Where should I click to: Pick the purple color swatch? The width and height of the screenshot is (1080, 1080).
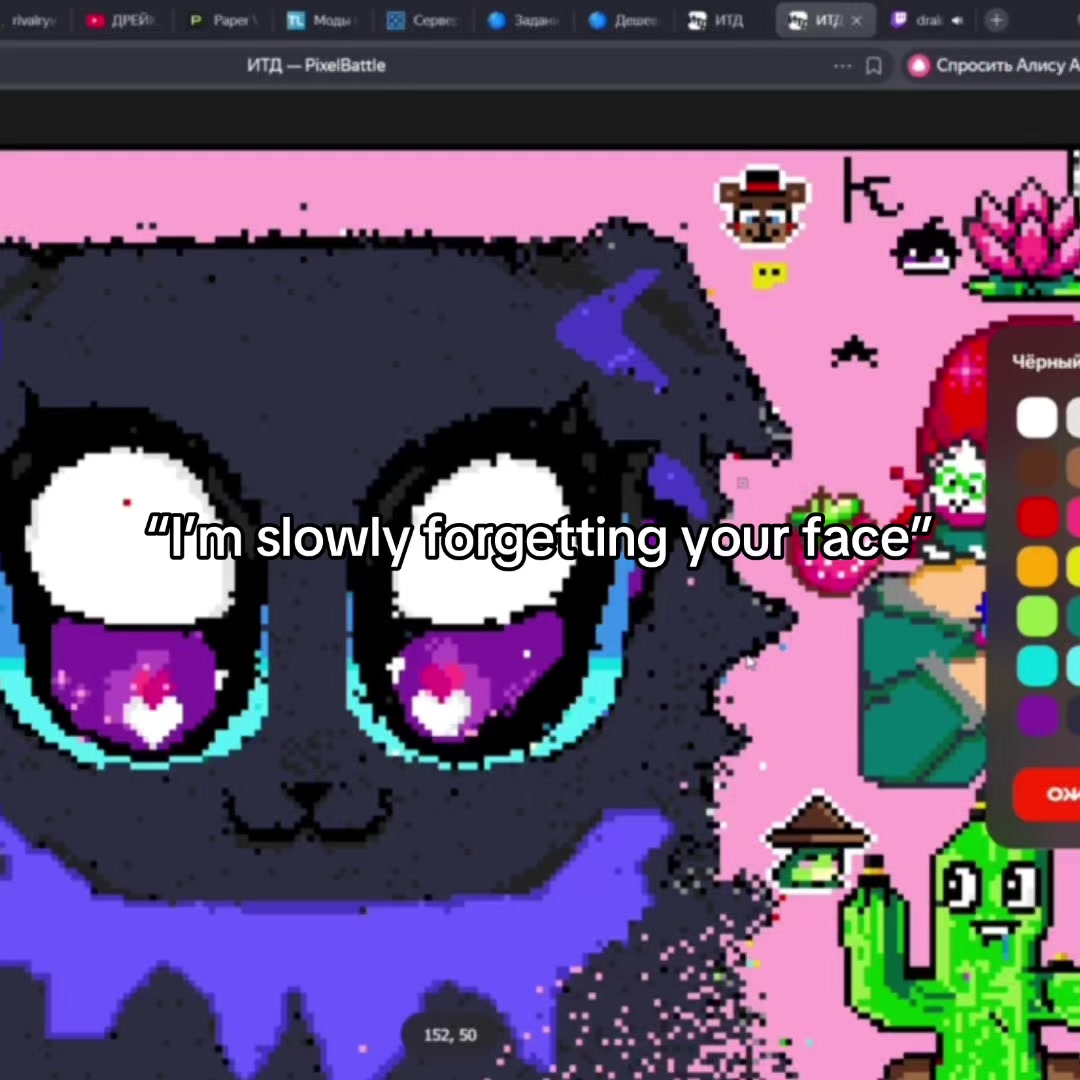(x=1037, y=715)
